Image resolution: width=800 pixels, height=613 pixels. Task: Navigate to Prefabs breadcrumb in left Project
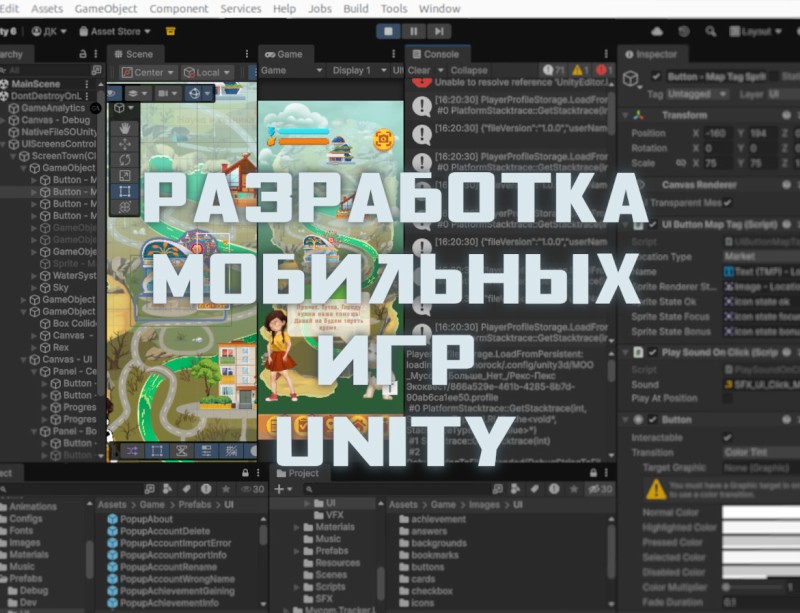coord(194,505)
